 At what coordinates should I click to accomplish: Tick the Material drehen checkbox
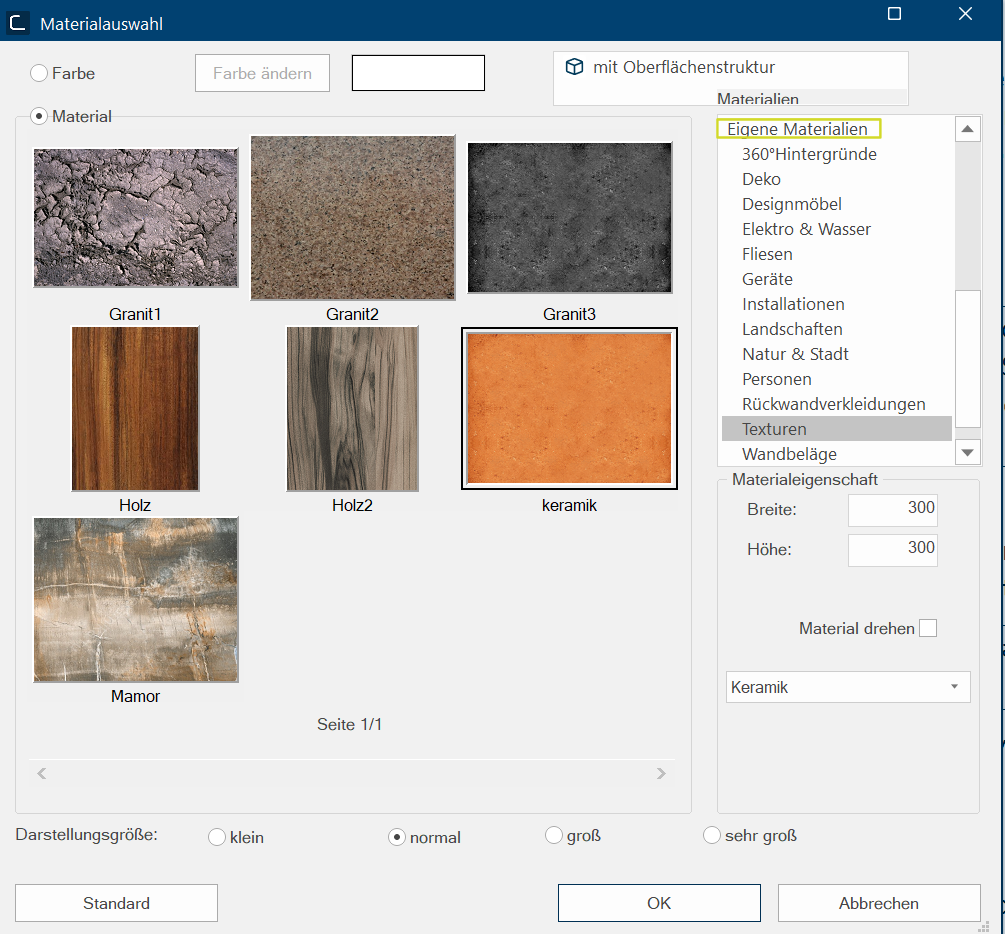[928, 628]
